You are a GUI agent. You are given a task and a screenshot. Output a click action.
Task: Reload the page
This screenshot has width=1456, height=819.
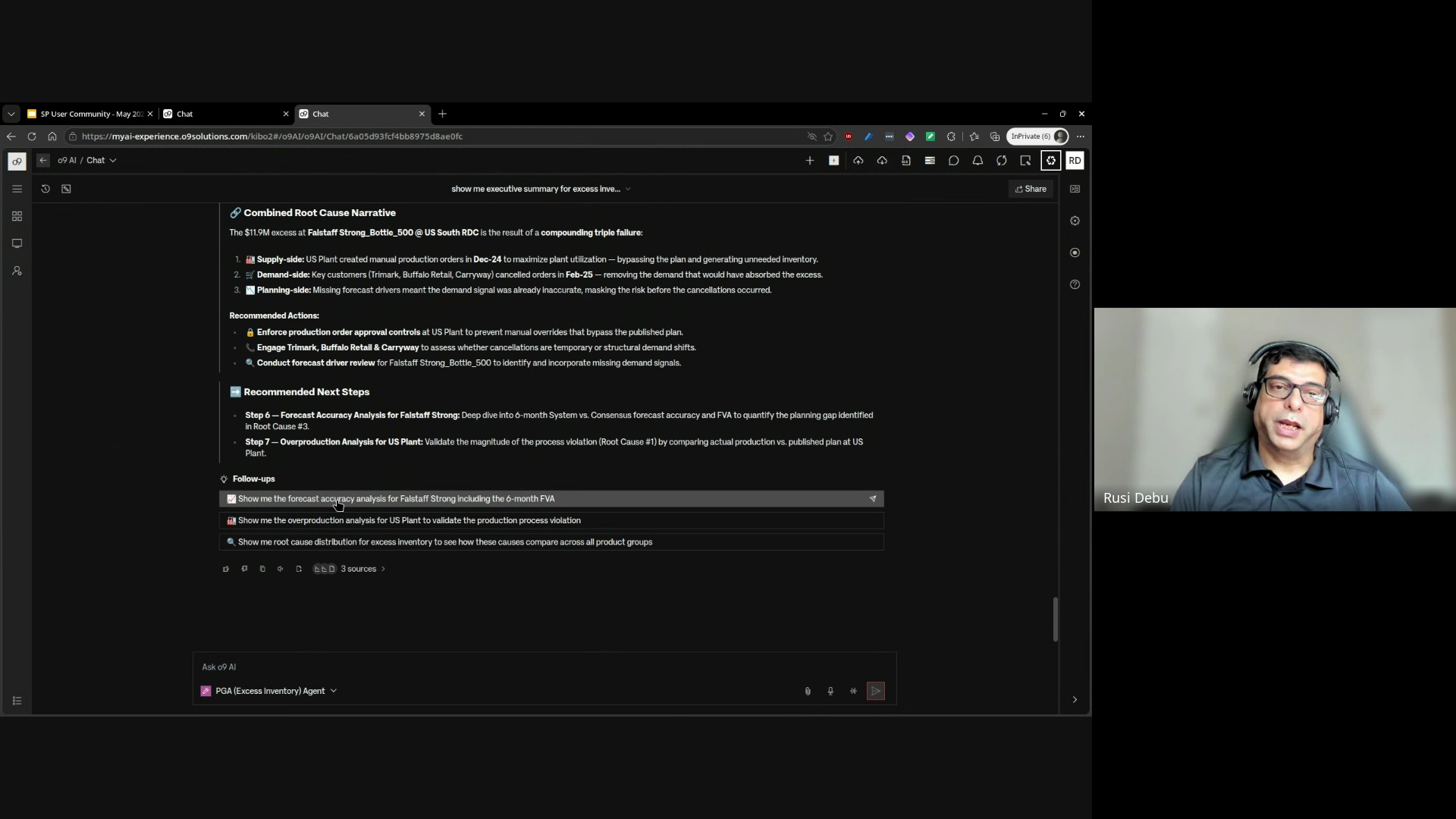coord(32,136)
